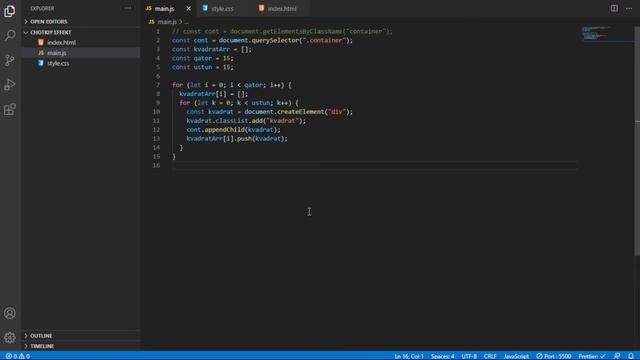This screenshot has height=360, width=640.
Task: Select main.js in the explorer tree
Action: (81, 53)
